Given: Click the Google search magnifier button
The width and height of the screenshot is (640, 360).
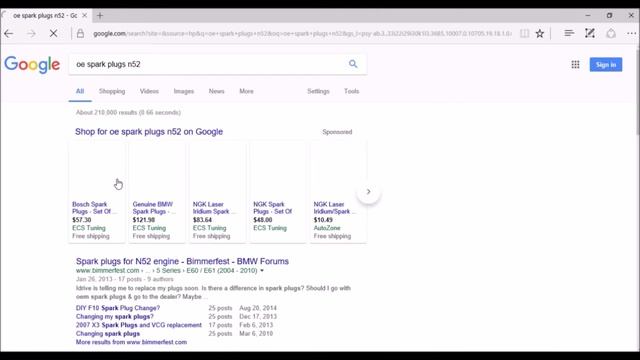Looking at the screenshot, I should [353, 64].
